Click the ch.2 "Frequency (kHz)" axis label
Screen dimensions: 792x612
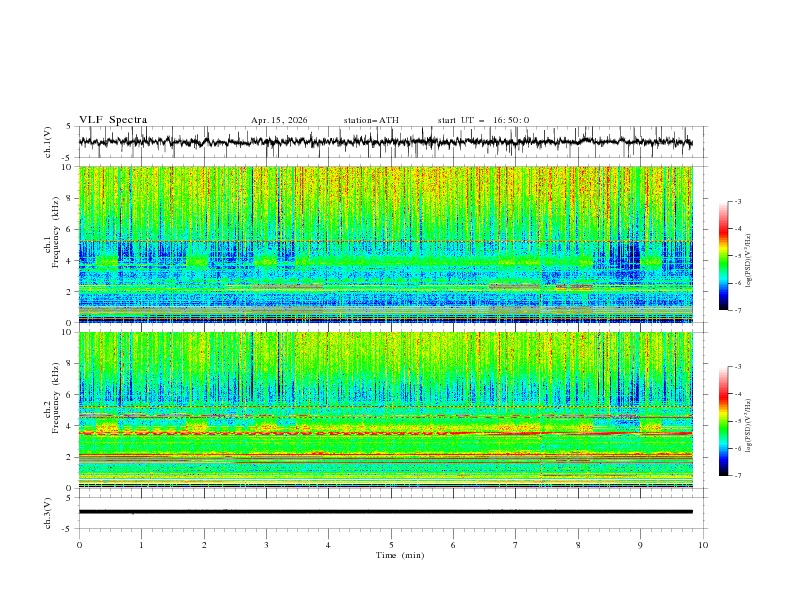56,398
